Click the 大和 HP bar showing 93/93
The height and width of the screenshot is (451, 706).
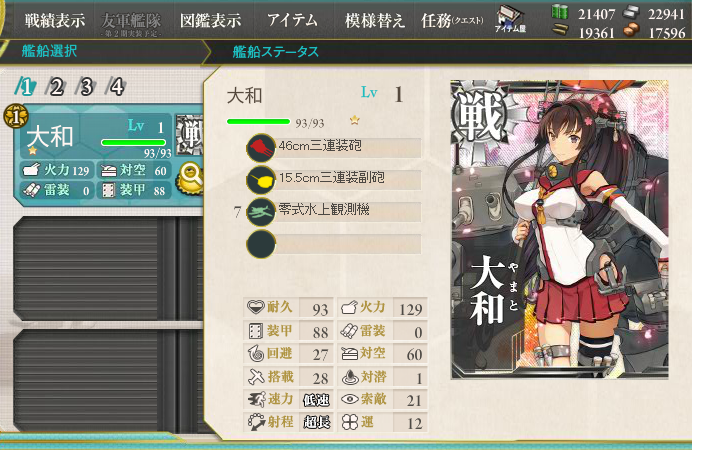258,122
